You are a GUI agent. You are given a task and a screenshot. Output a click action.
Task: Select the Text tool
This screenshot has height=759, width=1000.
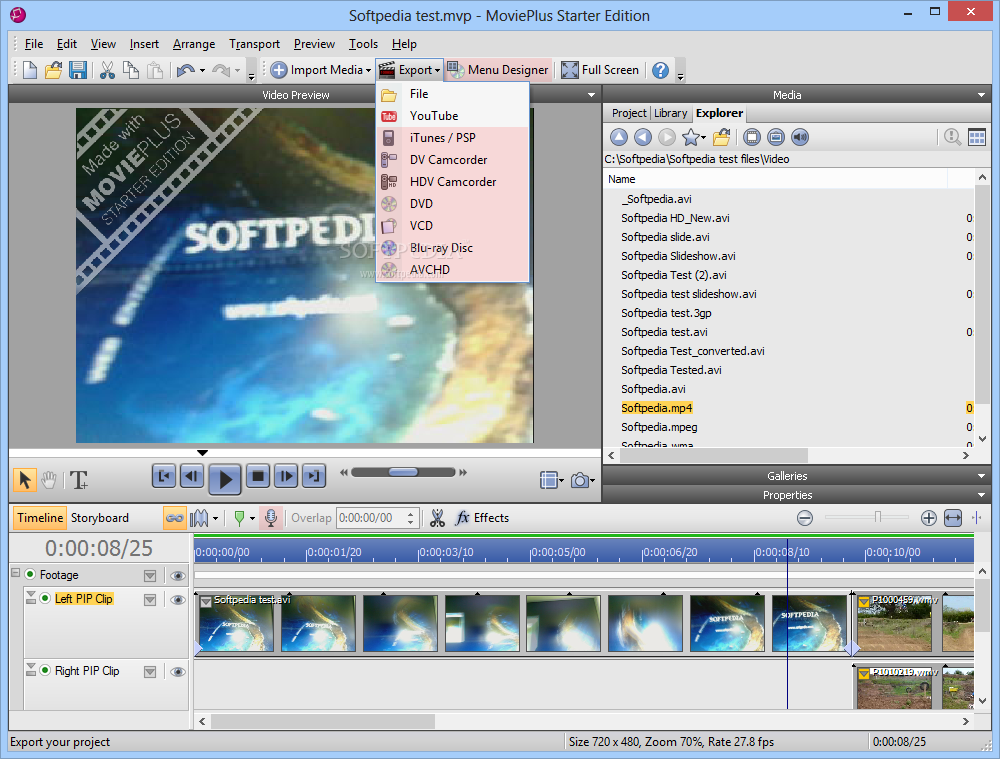click(x=79, y=480)
